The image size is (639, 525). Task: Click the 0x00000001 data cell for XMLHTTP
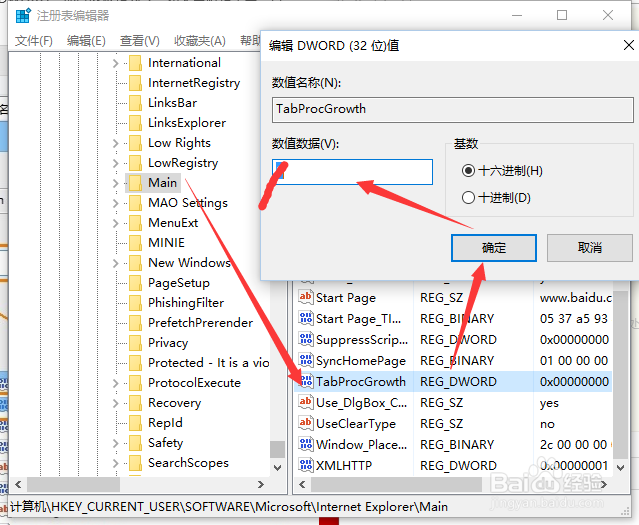click(x=574, y=465)
